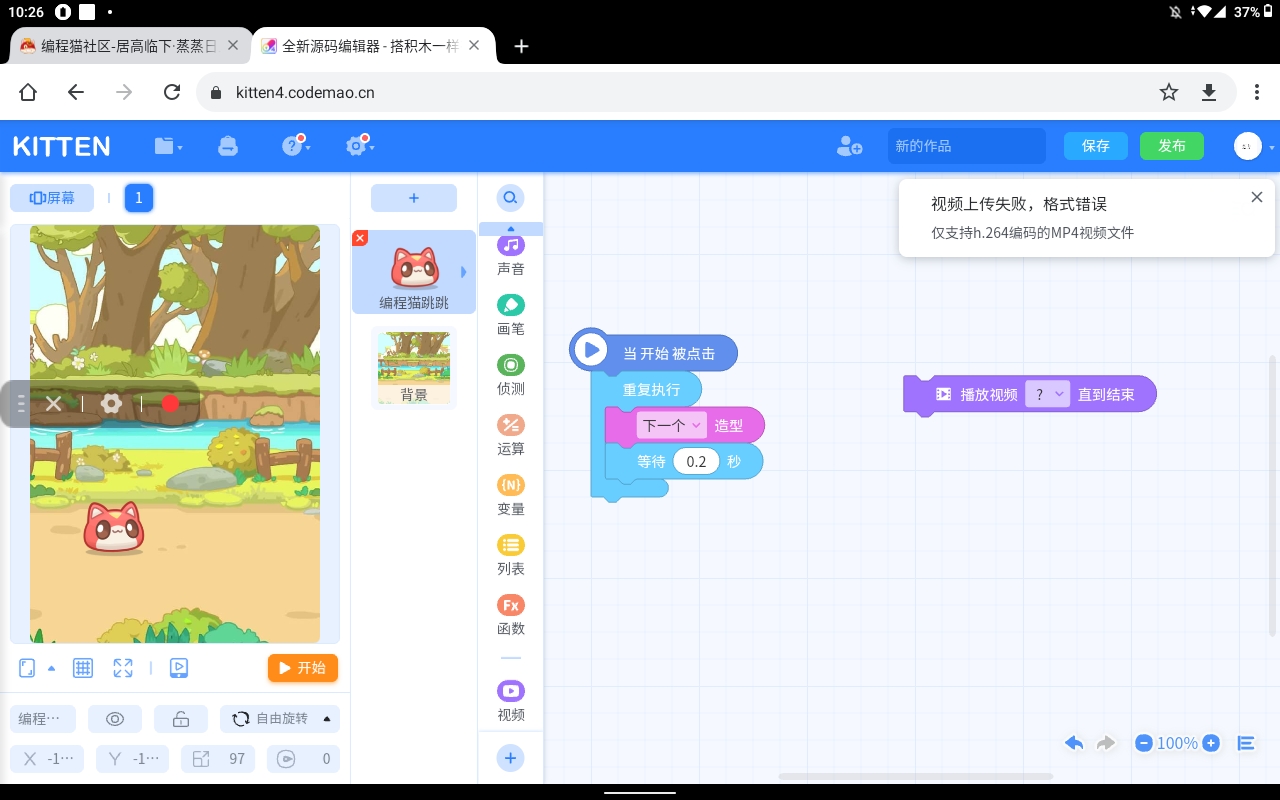This screenshot has width=1280, height=800.
Task: Expand the 编程猫跳跳 sprite side arrow
Action: (x=463, y=272)
